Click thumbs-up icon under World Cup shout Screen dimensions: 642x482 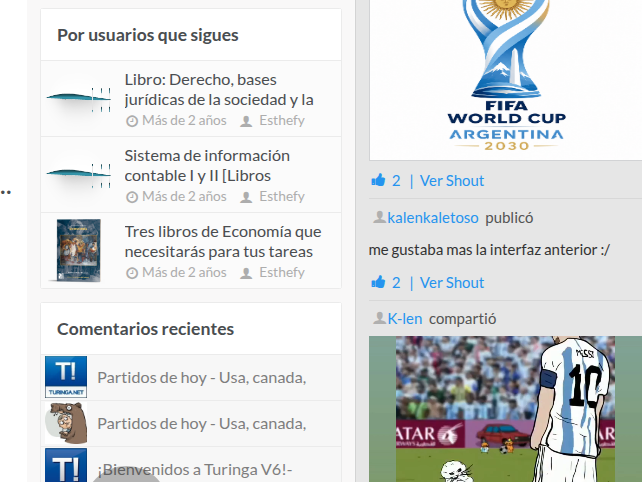378,180
